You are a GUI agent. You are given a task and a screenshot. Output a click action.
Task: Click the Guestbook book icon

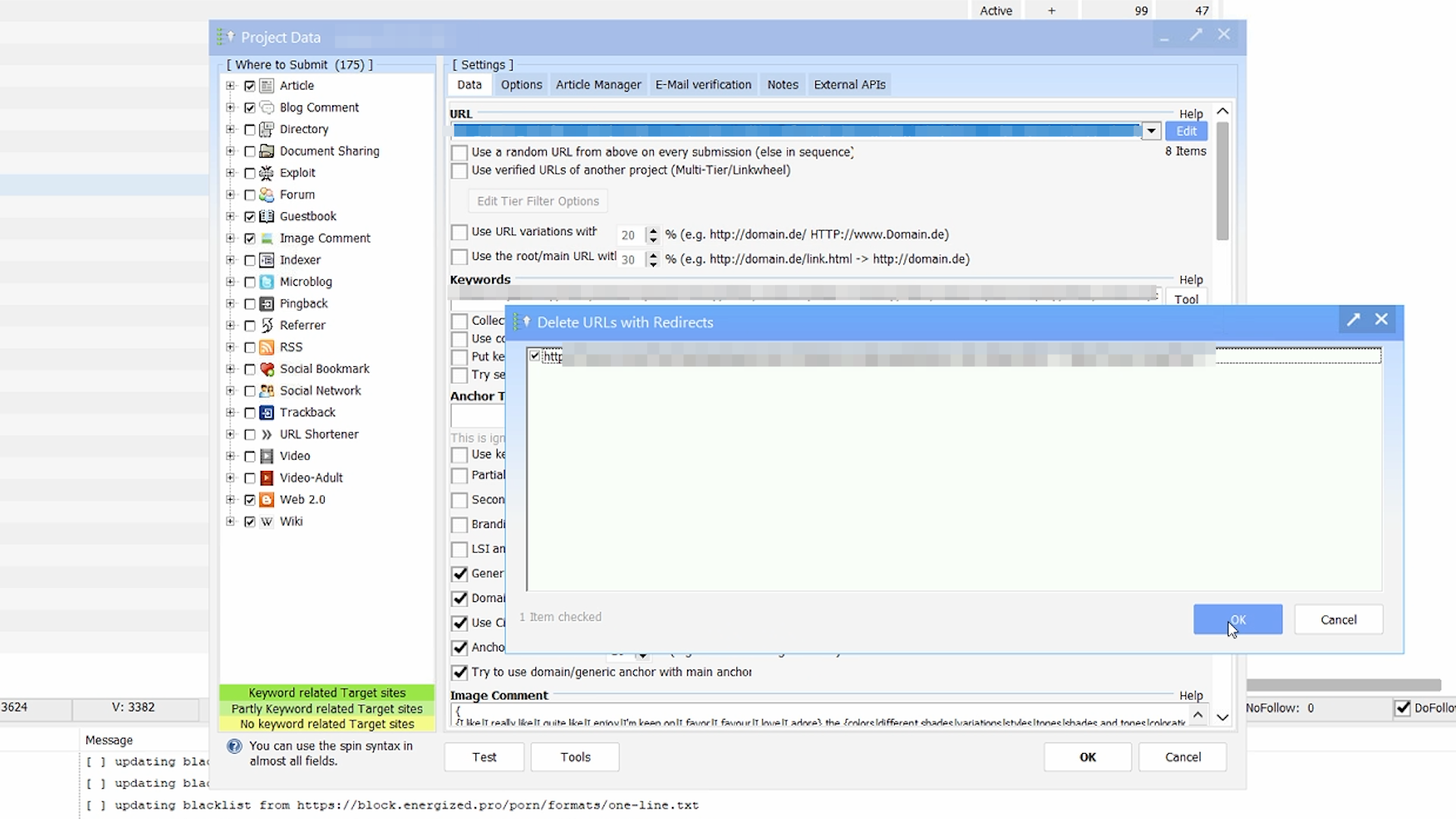pyautogui.click(x=267, y=217)
